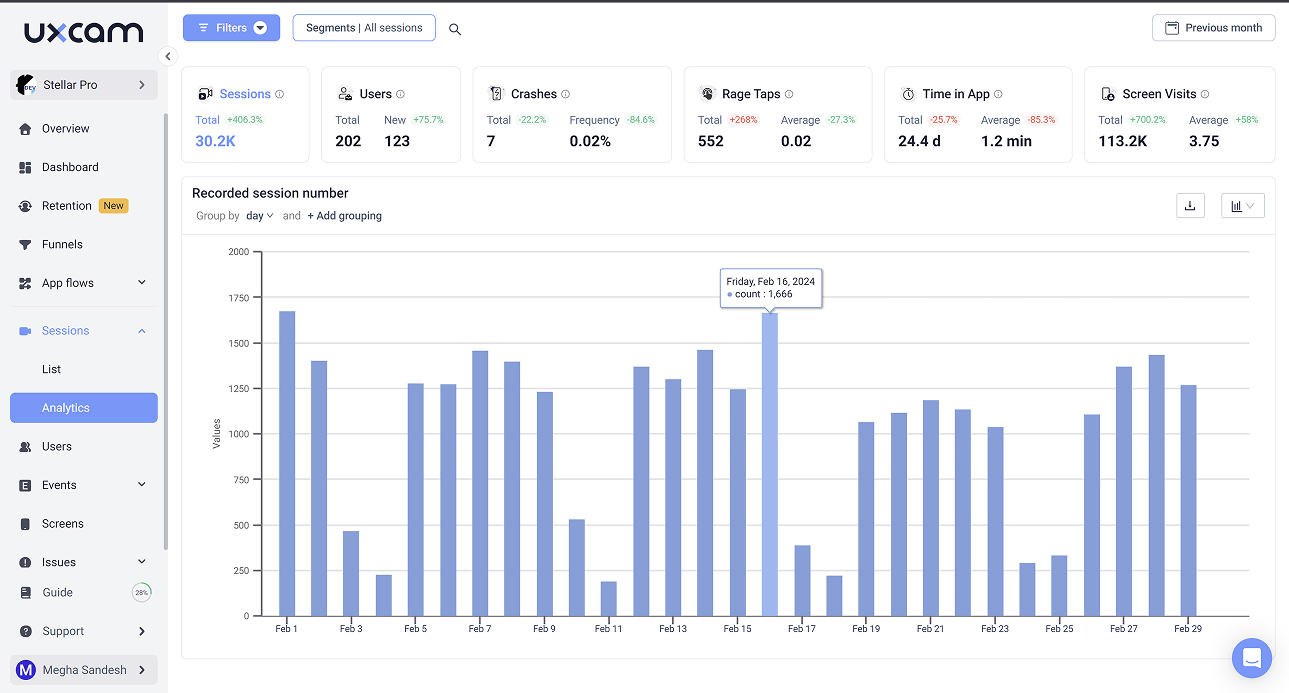This screenshot has height=693, width=1289.
Task: Select Segments All sessions button
Action: [364, 28]
